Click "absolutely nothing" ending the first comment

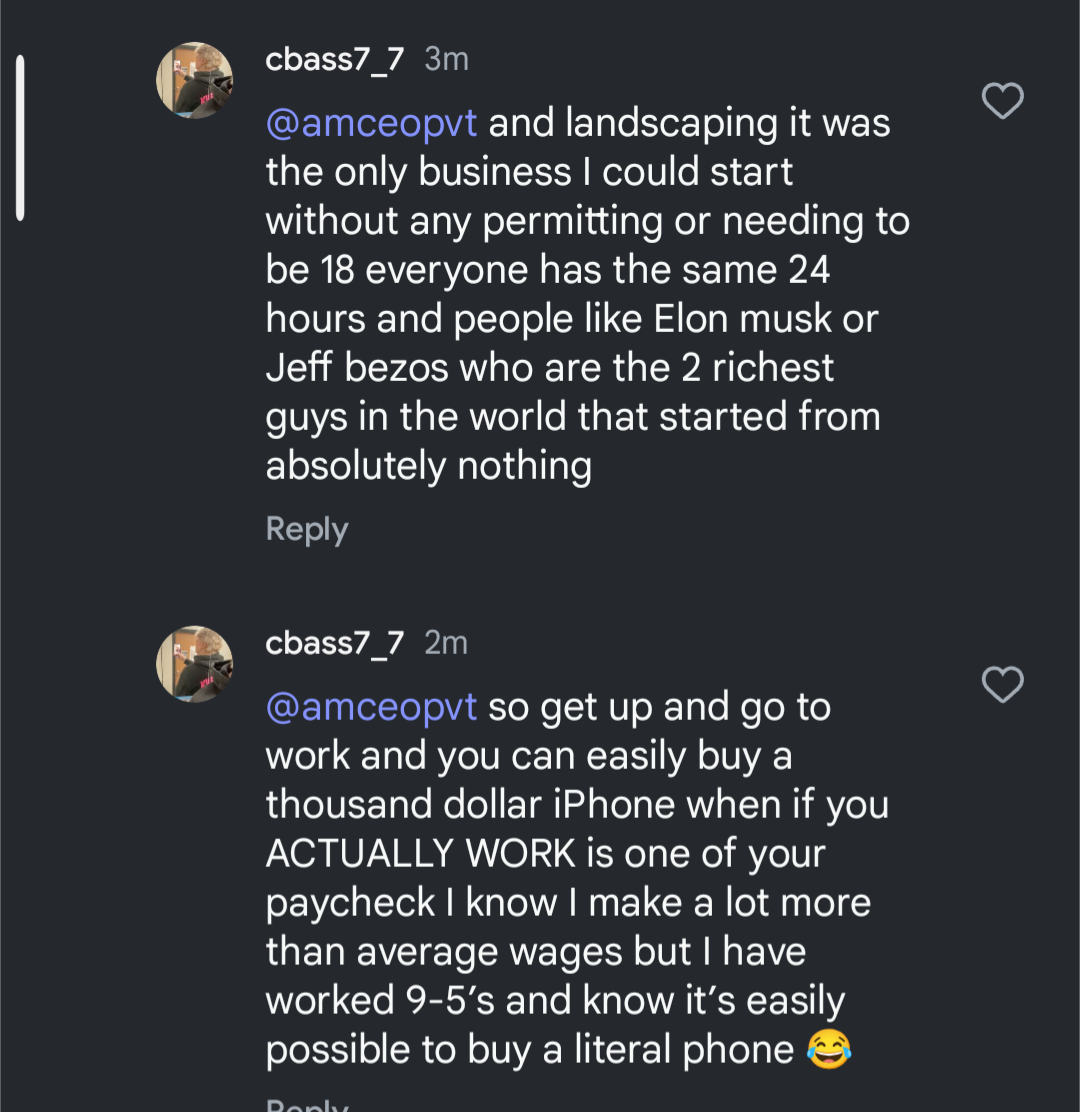428,466
